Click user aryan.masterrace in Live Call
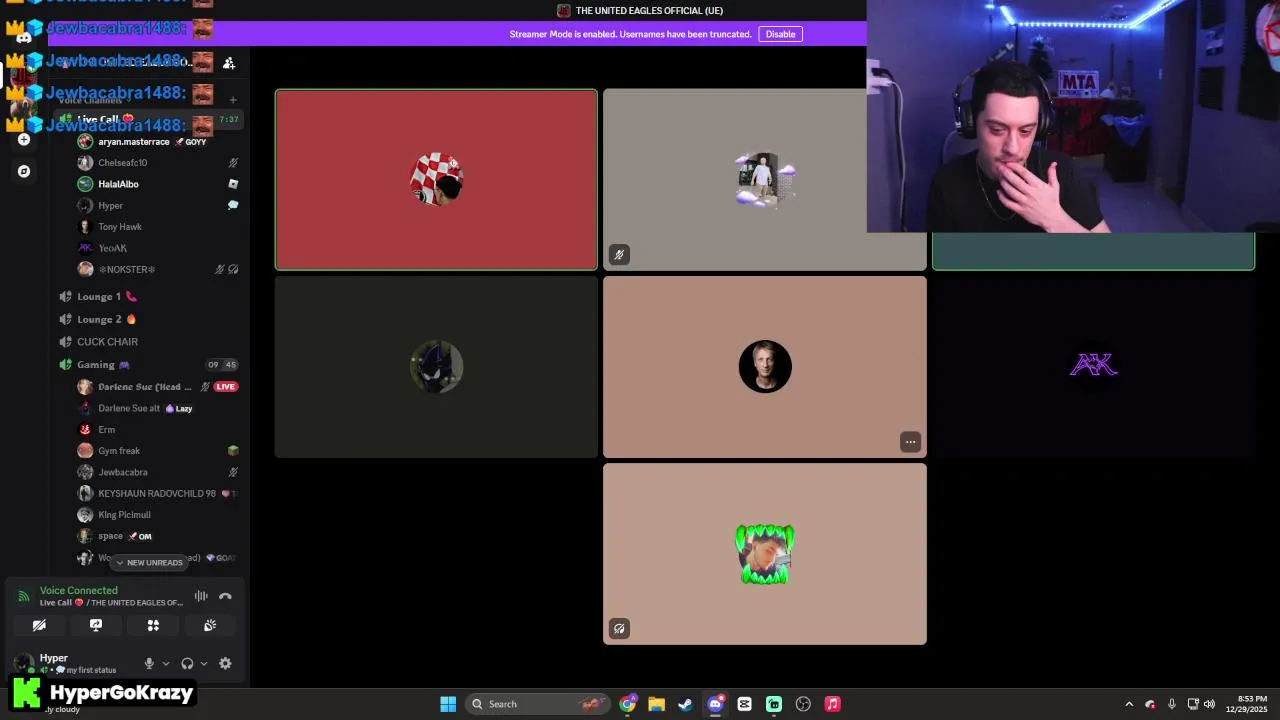The width and height of the screenshot is (1280, 720). point(158,142)
